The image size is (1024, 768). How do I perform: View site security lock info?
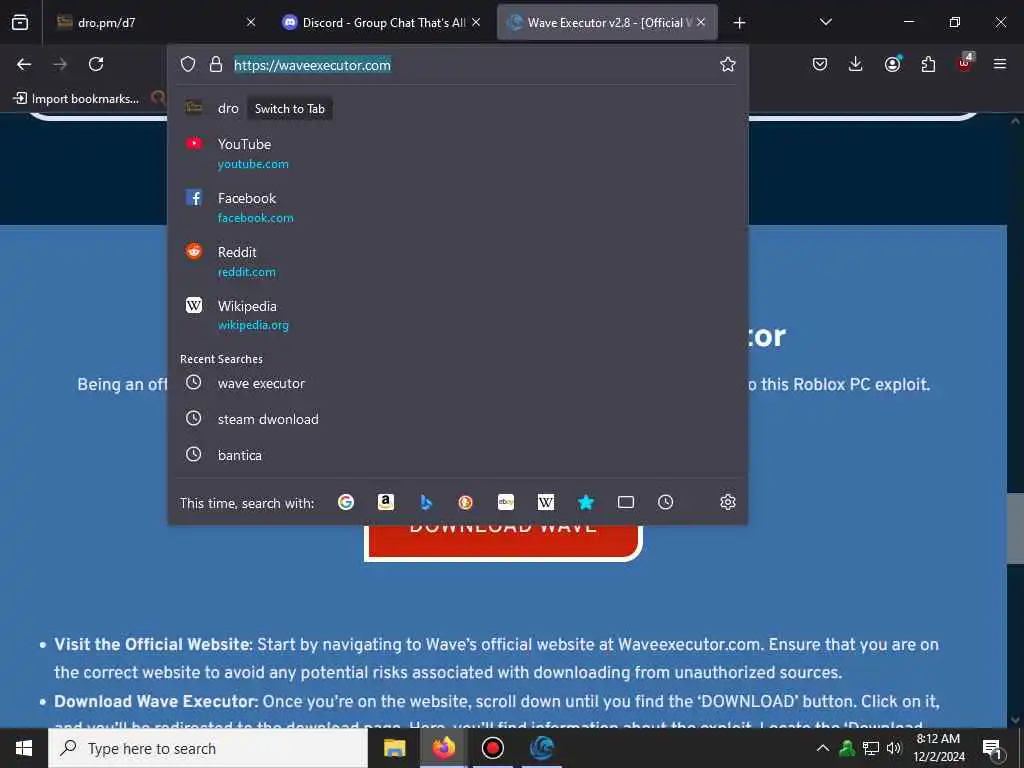(216, 64)
